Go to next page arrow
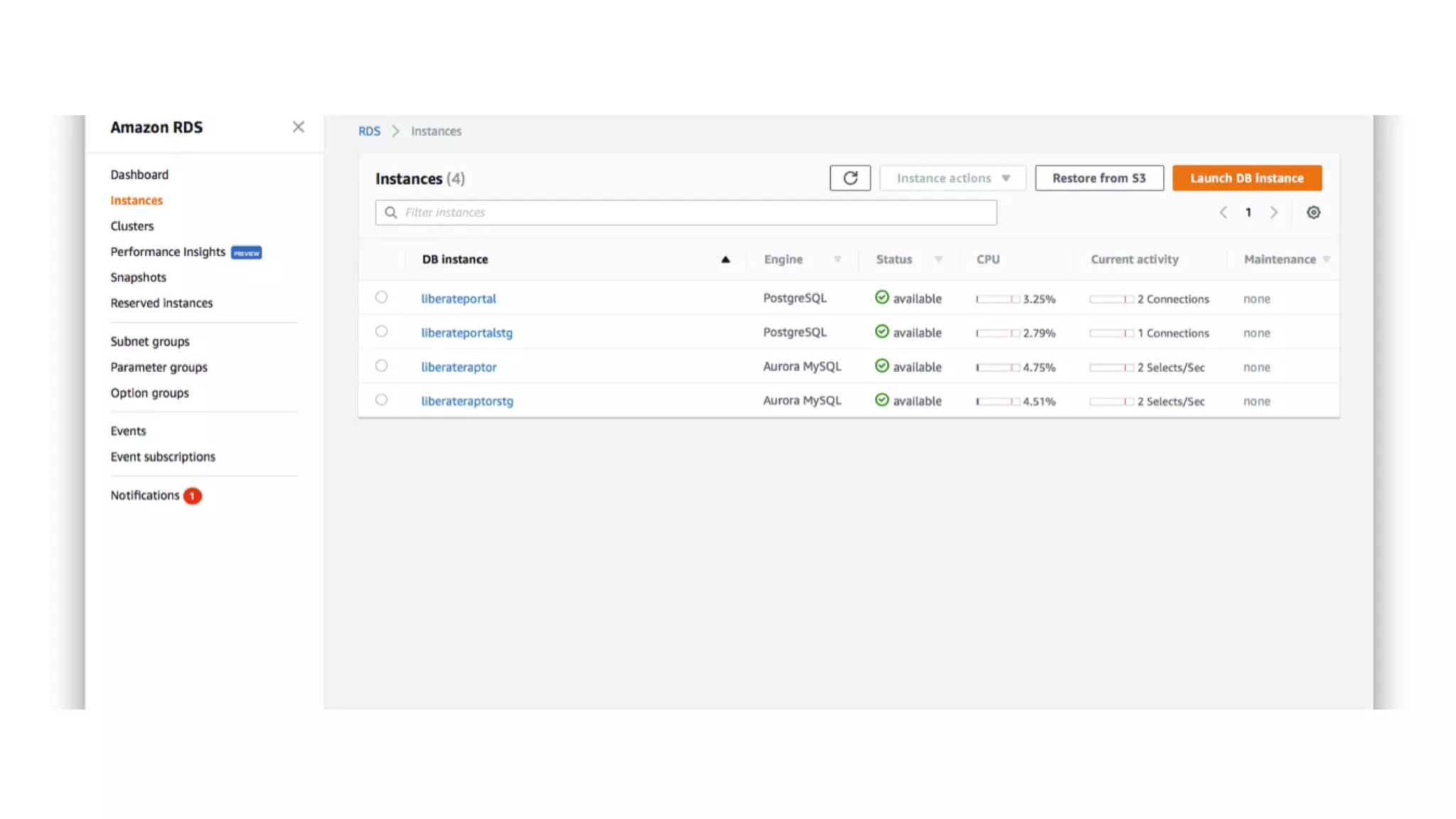Viewport: 1456px width, 819px height. tap(1274, 213)
